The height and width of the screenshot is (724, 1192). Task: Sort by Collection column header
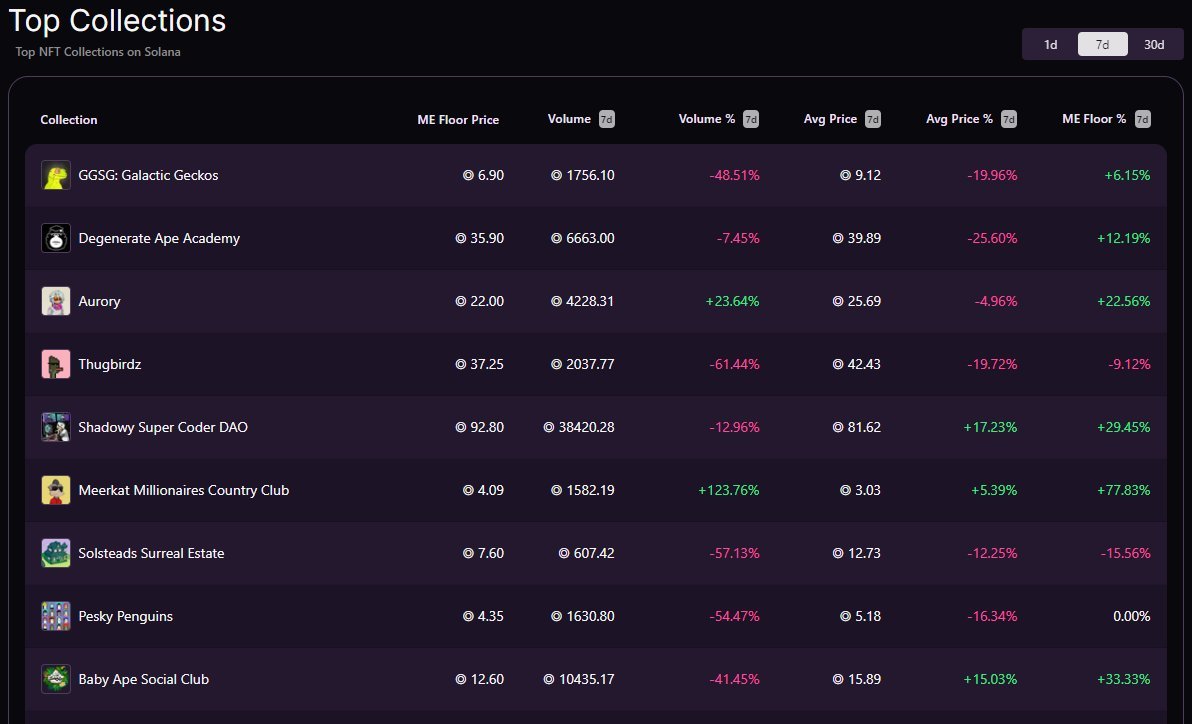click(x=68, y=119)
